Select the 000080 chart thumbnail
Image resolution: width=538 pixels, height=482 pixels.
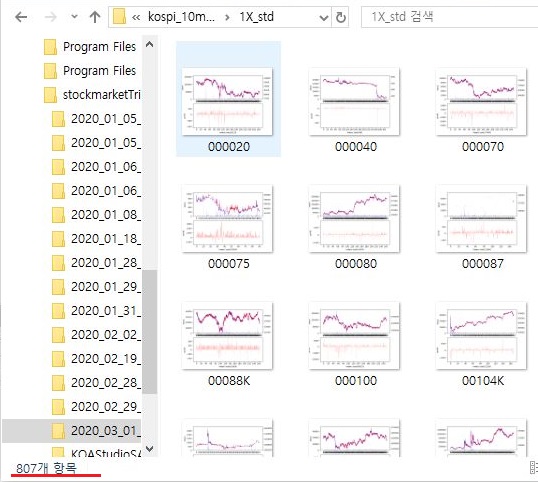[x=354, y=219]
